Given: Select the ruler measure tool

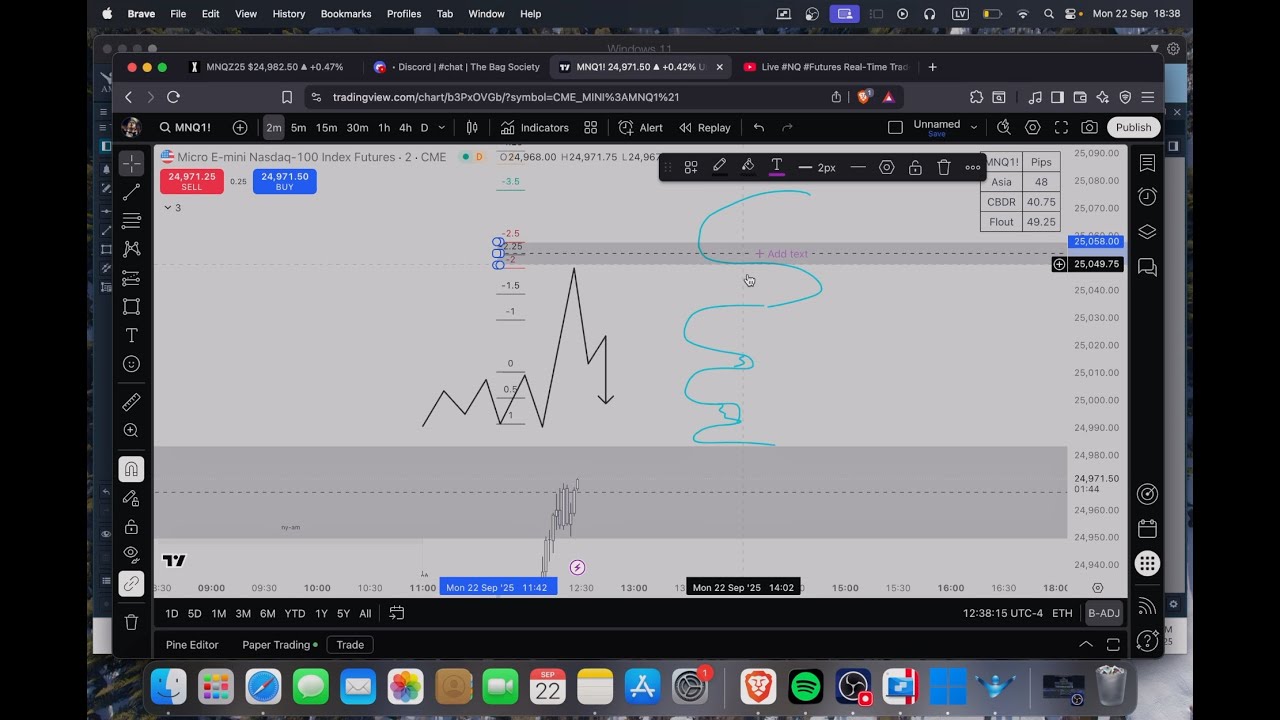Looking at the screenshot, I should (x=131, y=402).
